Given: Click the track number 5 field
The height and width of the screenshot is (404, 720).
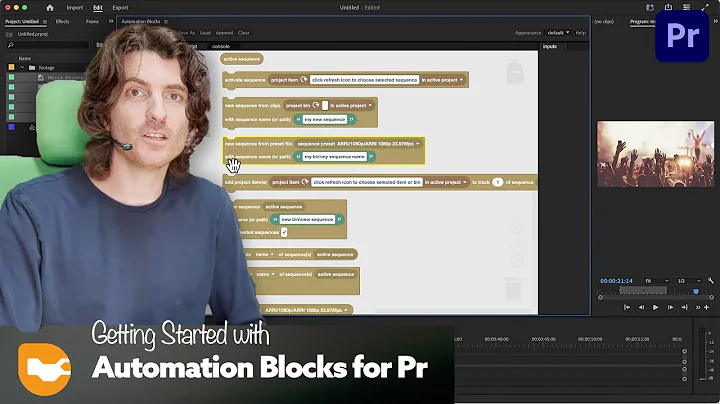Looking at the screenshot, I should 497,182.
